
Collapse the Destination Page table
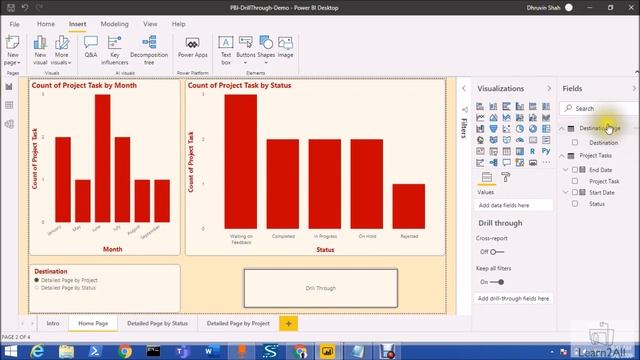pos(562,128)
